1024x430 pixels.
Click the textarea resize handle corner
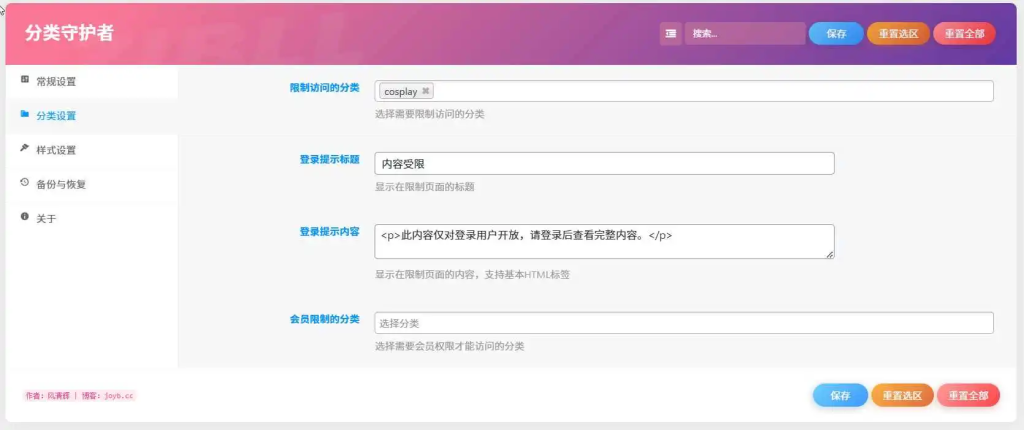point(829,255)
